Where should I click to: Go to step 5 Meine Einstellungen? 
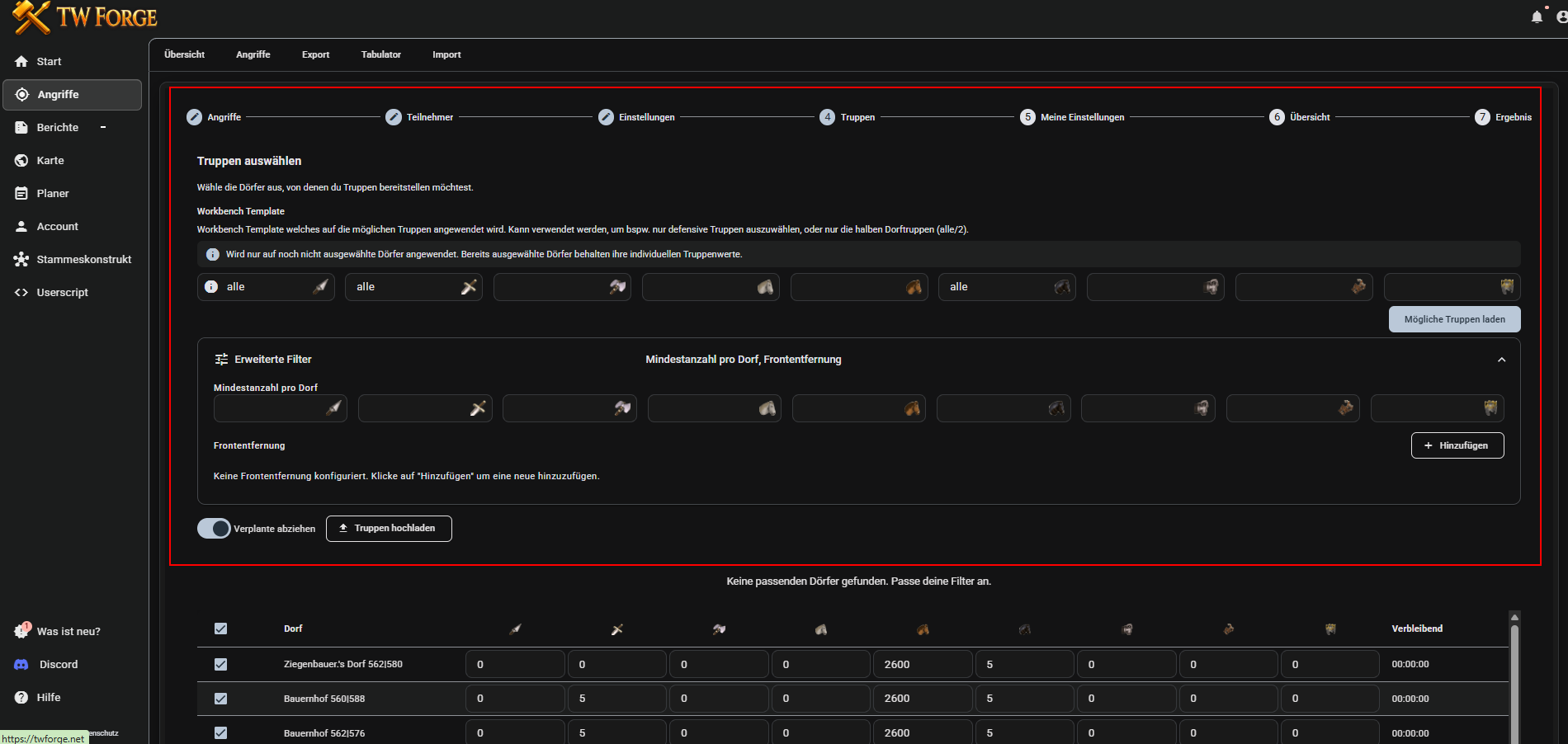coord(1072,117)
